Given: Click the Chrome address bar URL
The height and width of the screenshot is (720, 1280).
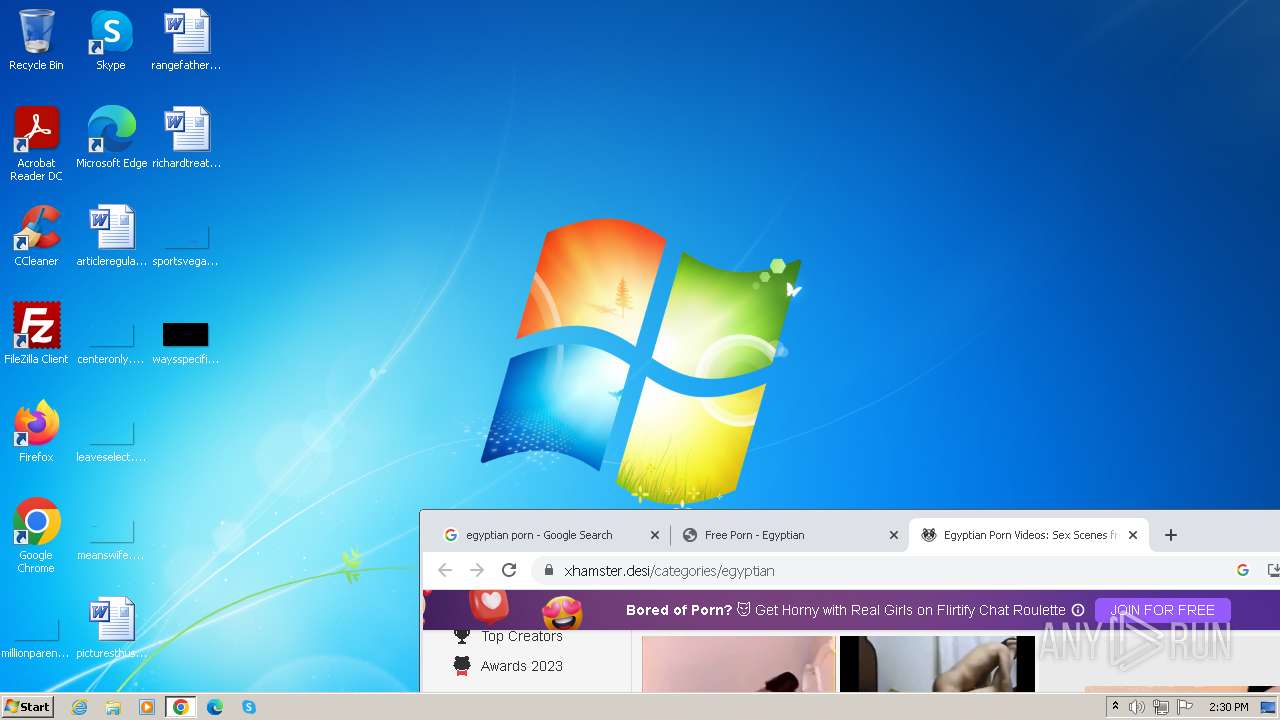Looking at the screenshot, I should pos(669,571).
